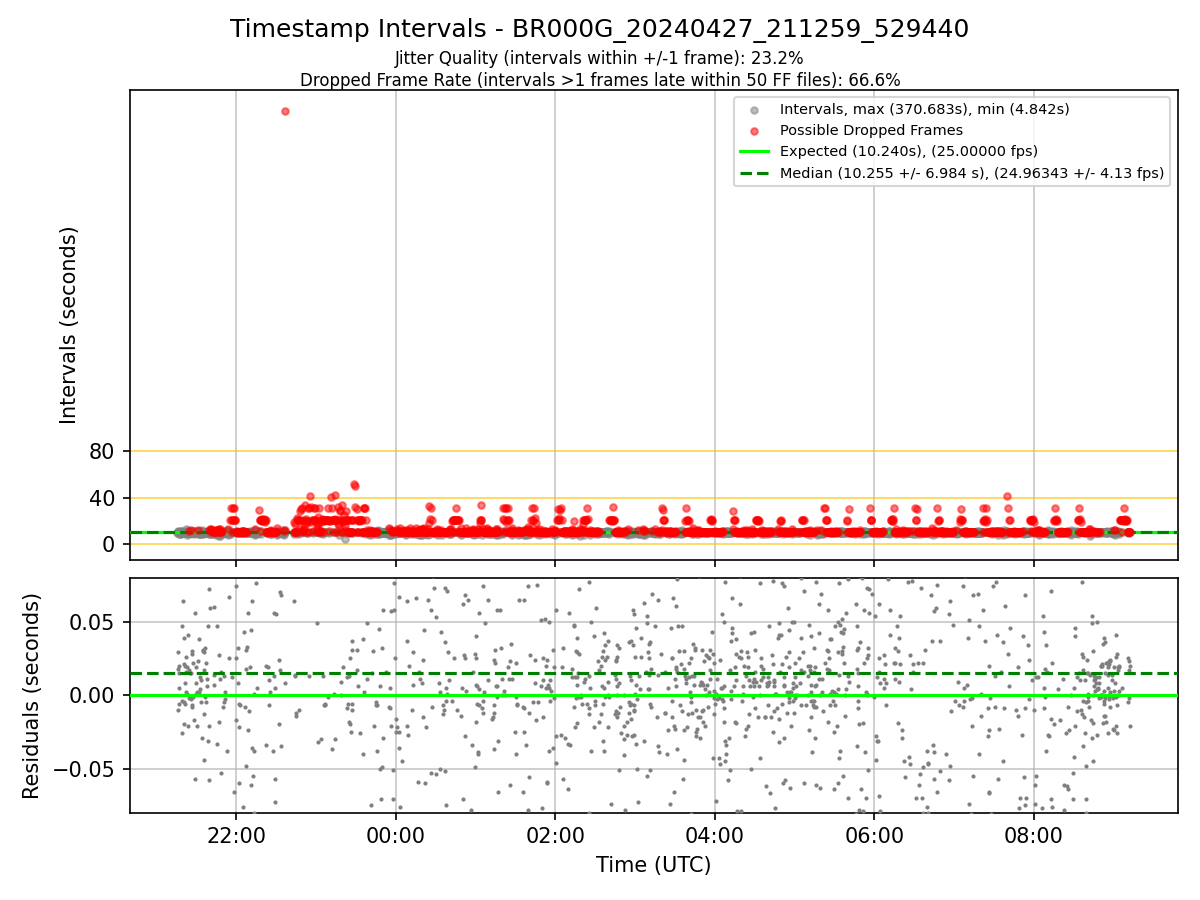
Task: Click legend entry 'Intervals, max (370.683s), min (4.842s)'
Action: 924,109
